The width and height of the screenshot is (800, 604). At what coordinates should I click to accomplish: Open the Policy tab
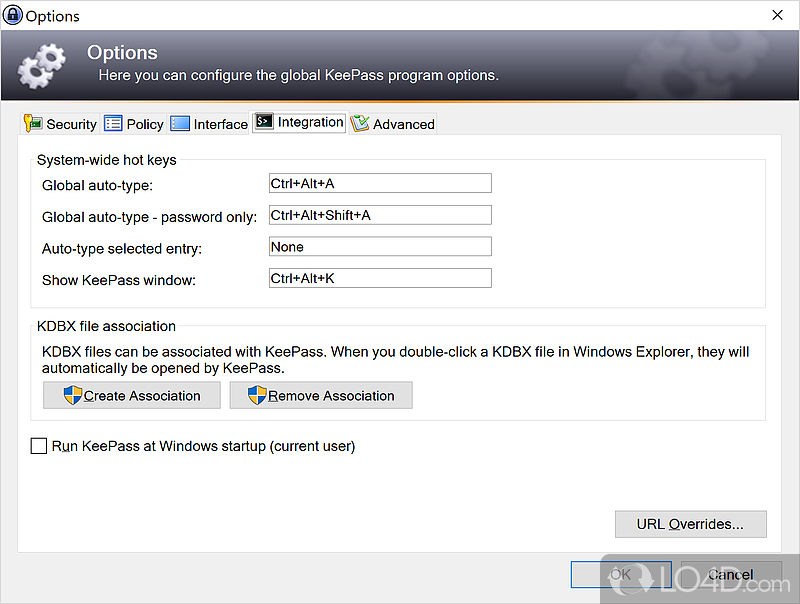[x=134, y=124]
